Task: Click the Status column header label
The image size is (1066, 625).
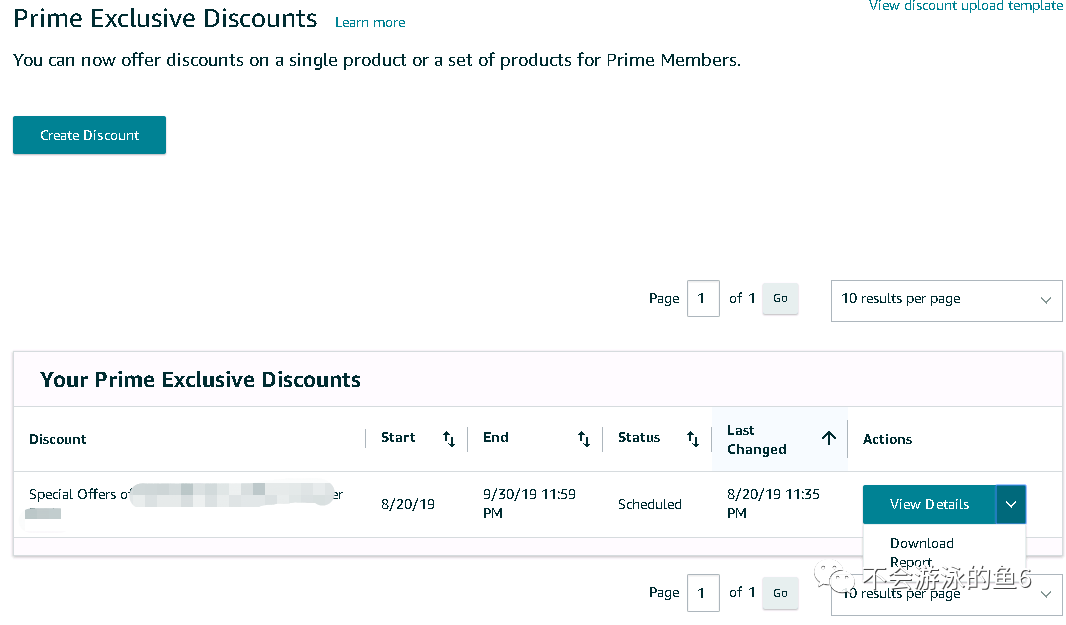Action: (x=639, y=438)
